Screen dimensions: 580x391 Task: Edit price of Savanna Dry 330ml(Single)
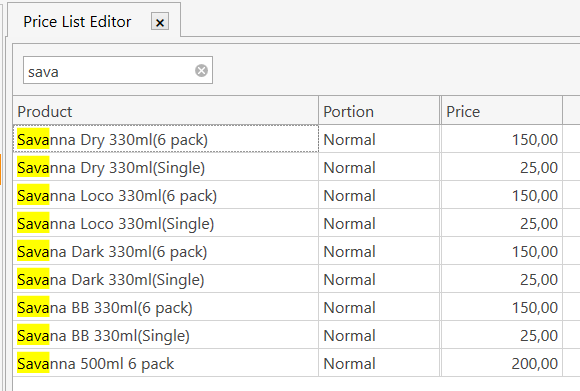pos(502,168)
